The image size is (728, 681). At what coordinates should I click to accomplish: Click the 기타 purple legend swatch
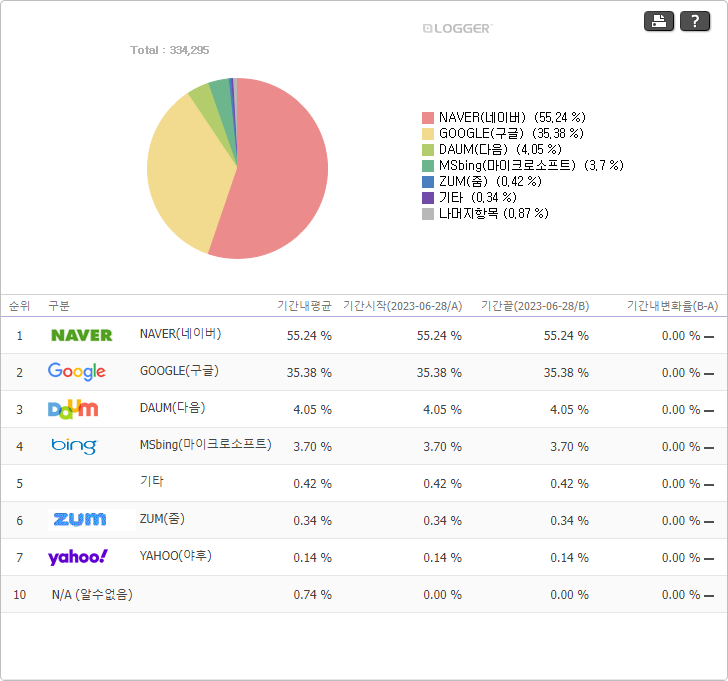428,198
